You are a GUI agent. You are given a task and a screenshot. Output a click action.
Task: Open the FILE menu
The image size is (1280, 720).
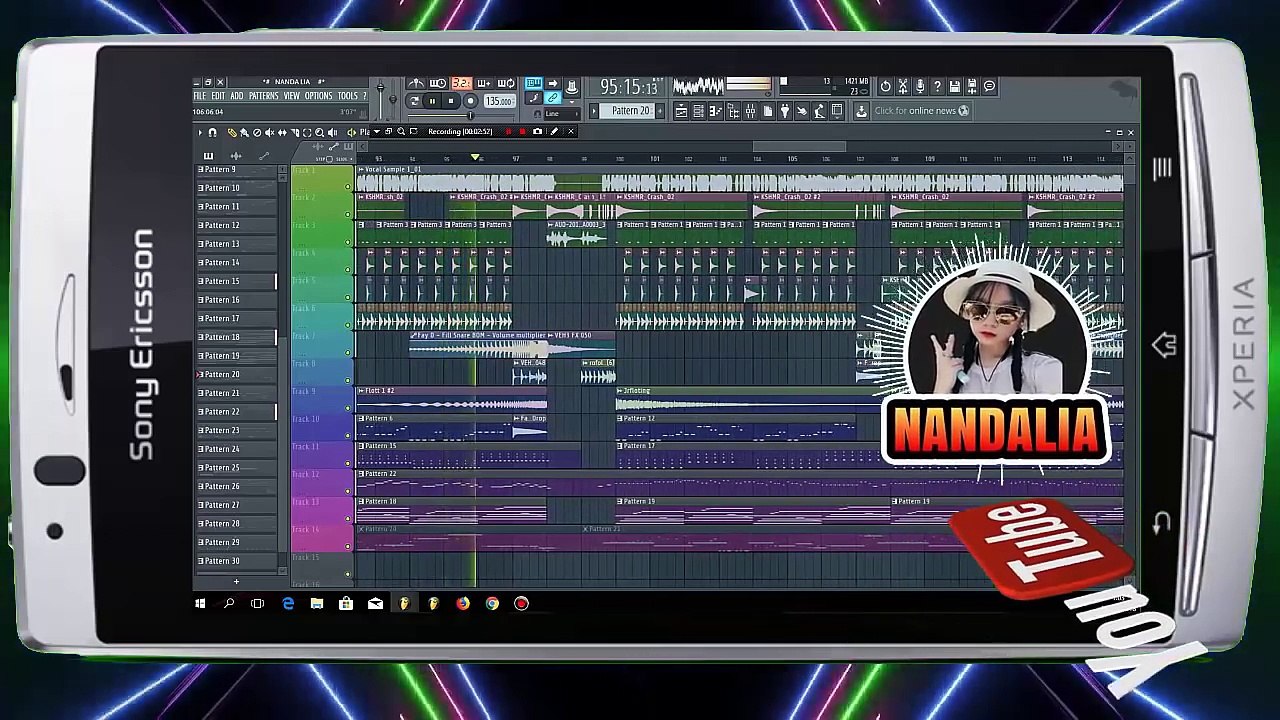[x=199, y=96]
